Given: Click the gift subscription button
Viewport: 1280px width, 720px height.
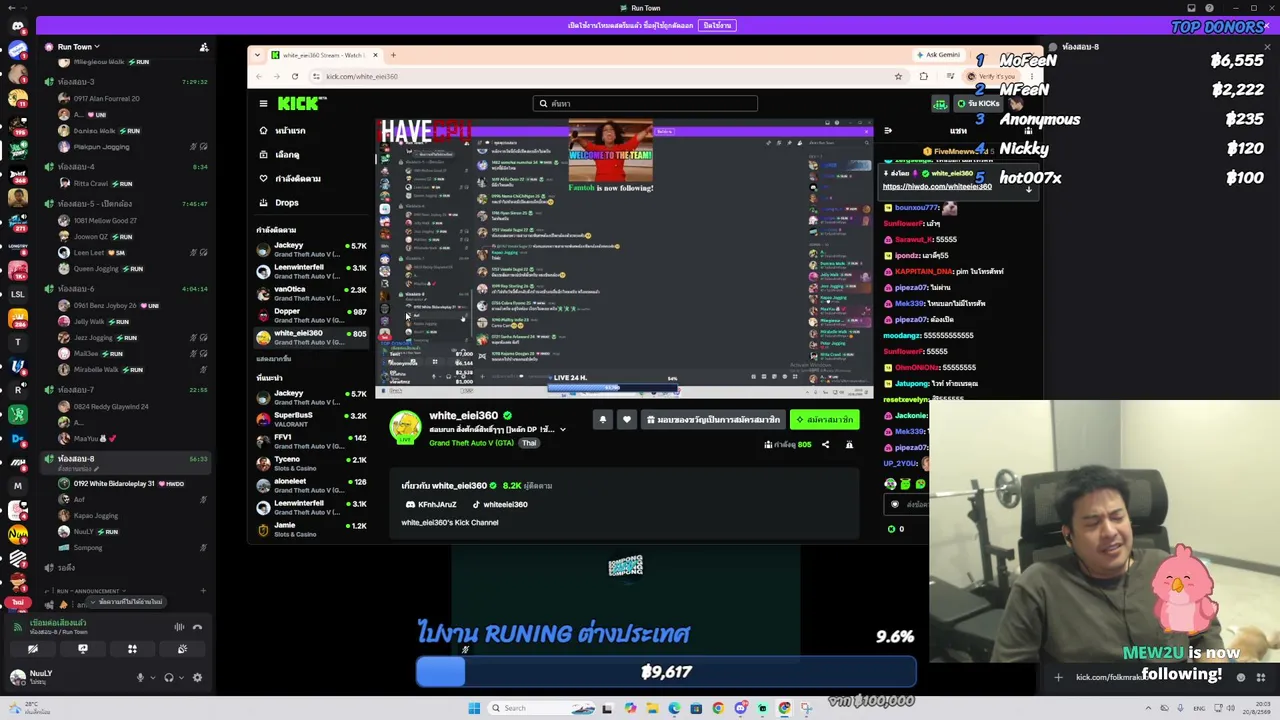Looking at the screenshot, I should 712,420.
